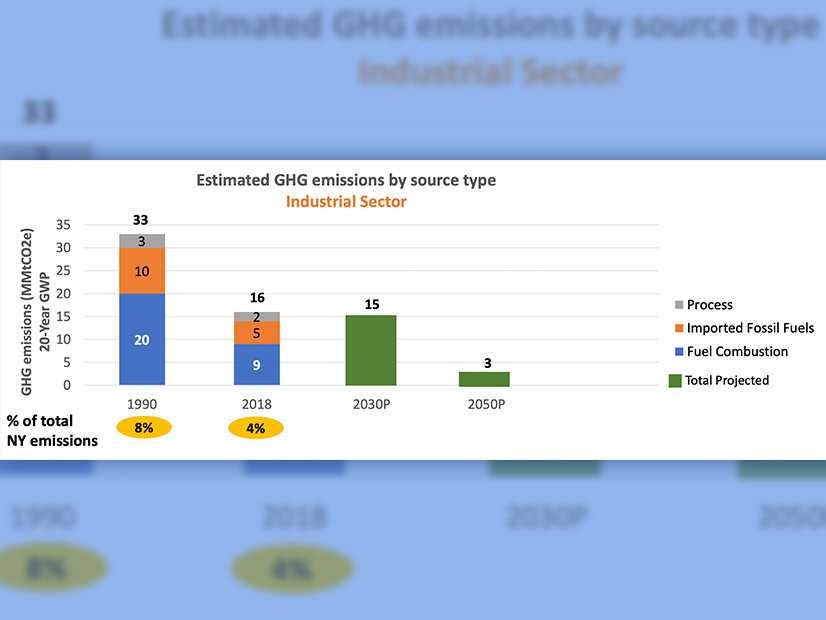Click the 2030P x-axis label
Viewport: 826px width, 620px height.
371,403
